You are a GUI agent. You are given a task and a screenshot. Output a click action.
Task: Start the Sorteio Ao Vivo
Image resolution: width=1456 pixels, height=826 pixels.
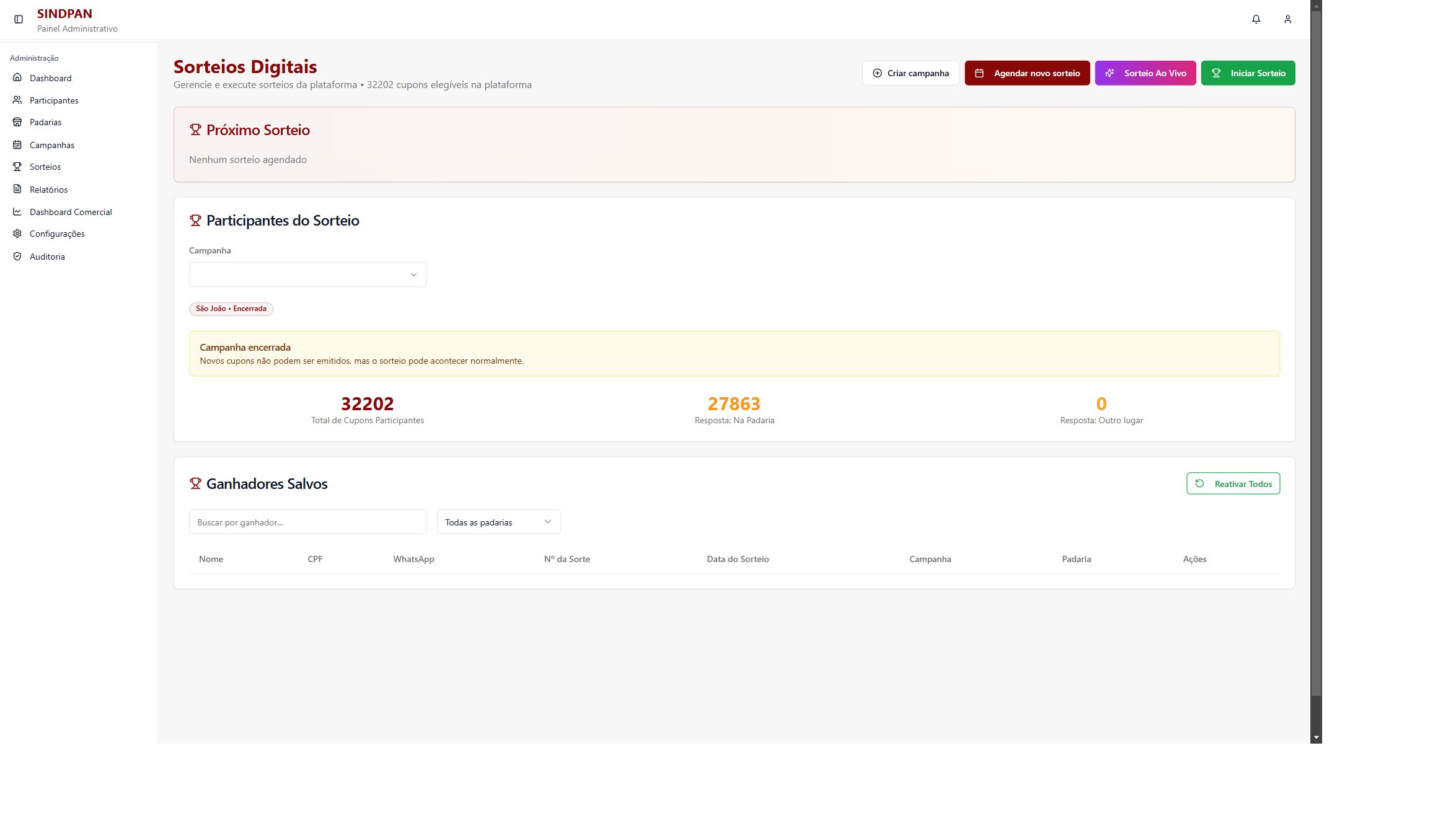(1145, 73)
